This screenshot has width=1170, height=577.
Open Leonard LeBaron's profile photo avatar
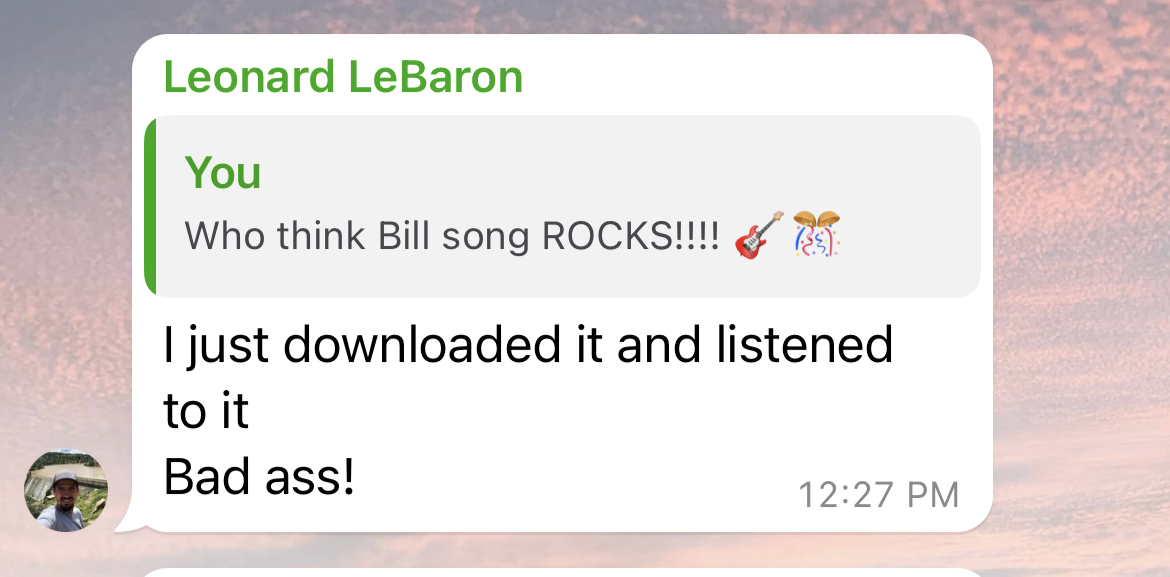click(66, 490)
